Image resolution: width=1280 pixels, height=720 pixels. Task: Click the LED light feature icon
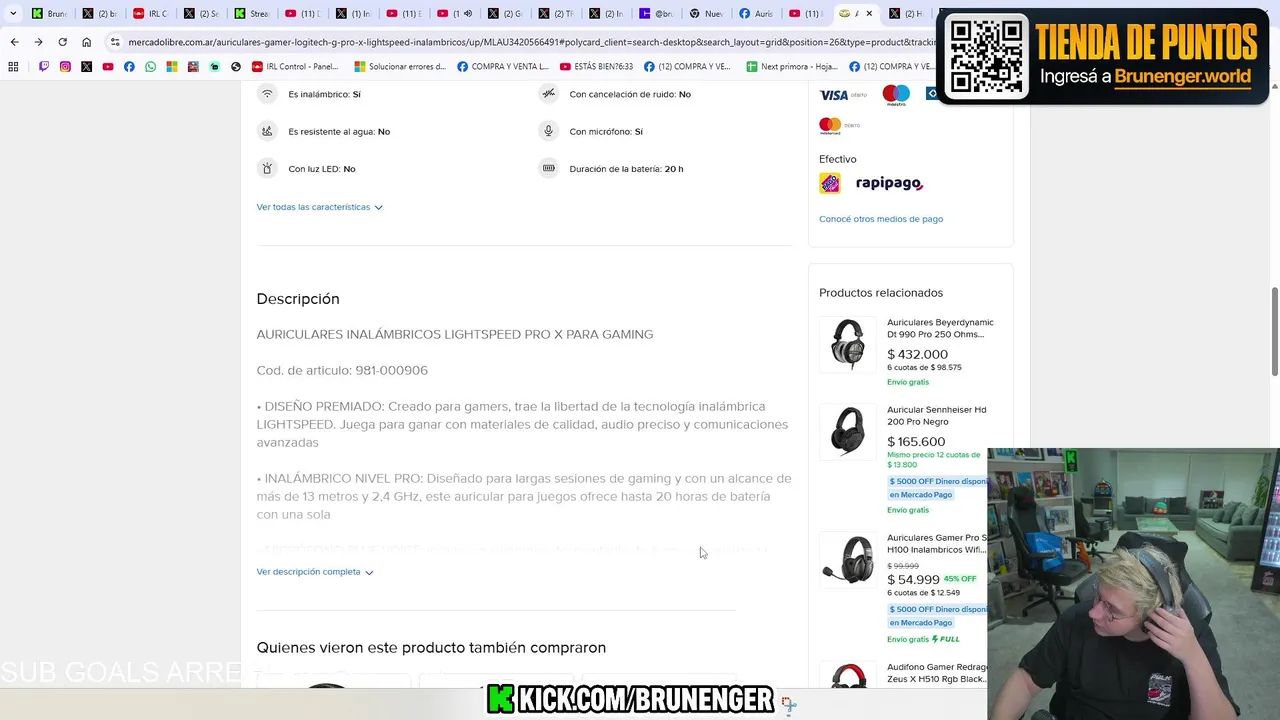click(x=267, y=168)
